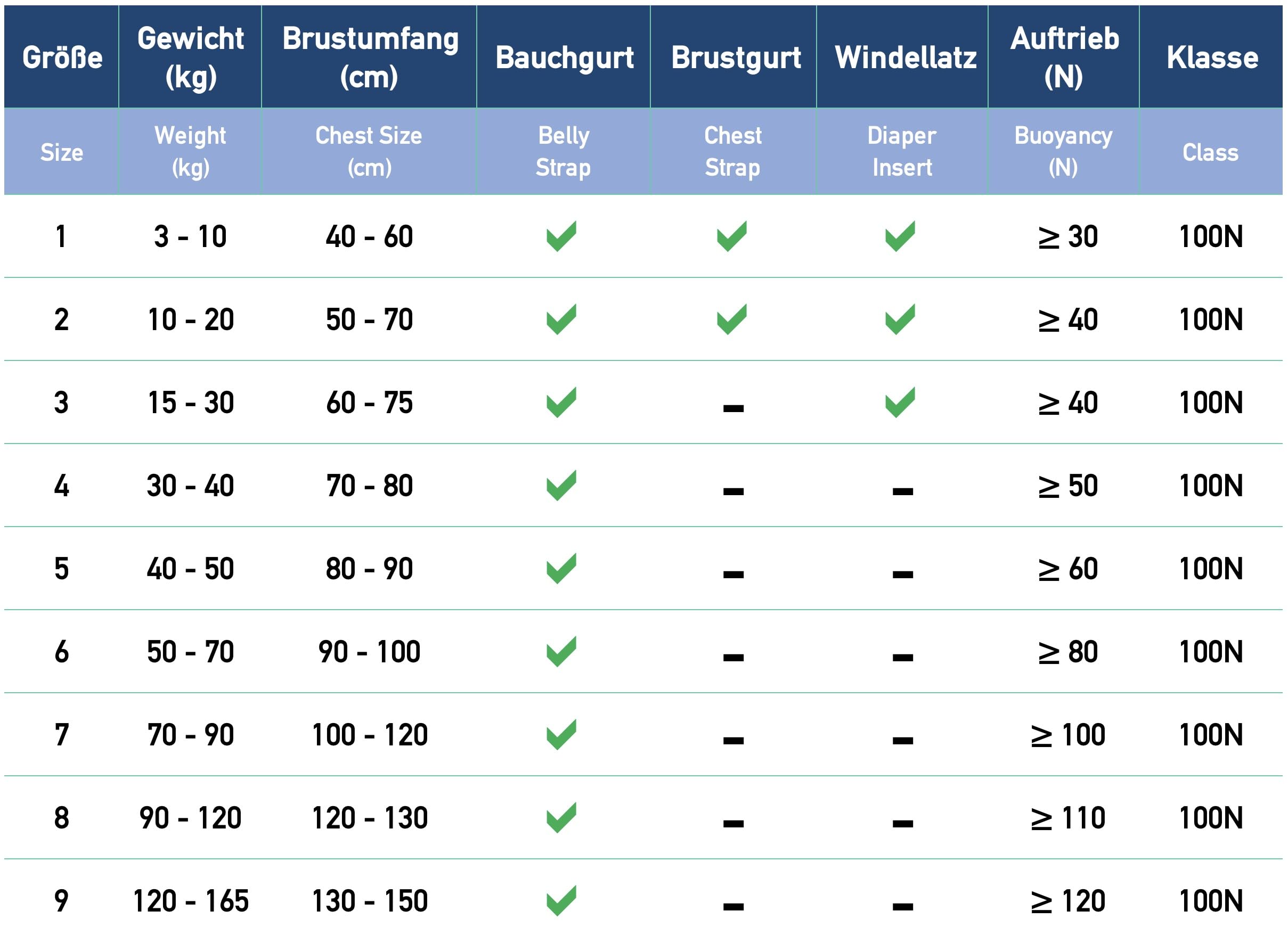Click the 100N class cell for size 4
Screen dimensions: 1288x952
(x=1211, y=486)
